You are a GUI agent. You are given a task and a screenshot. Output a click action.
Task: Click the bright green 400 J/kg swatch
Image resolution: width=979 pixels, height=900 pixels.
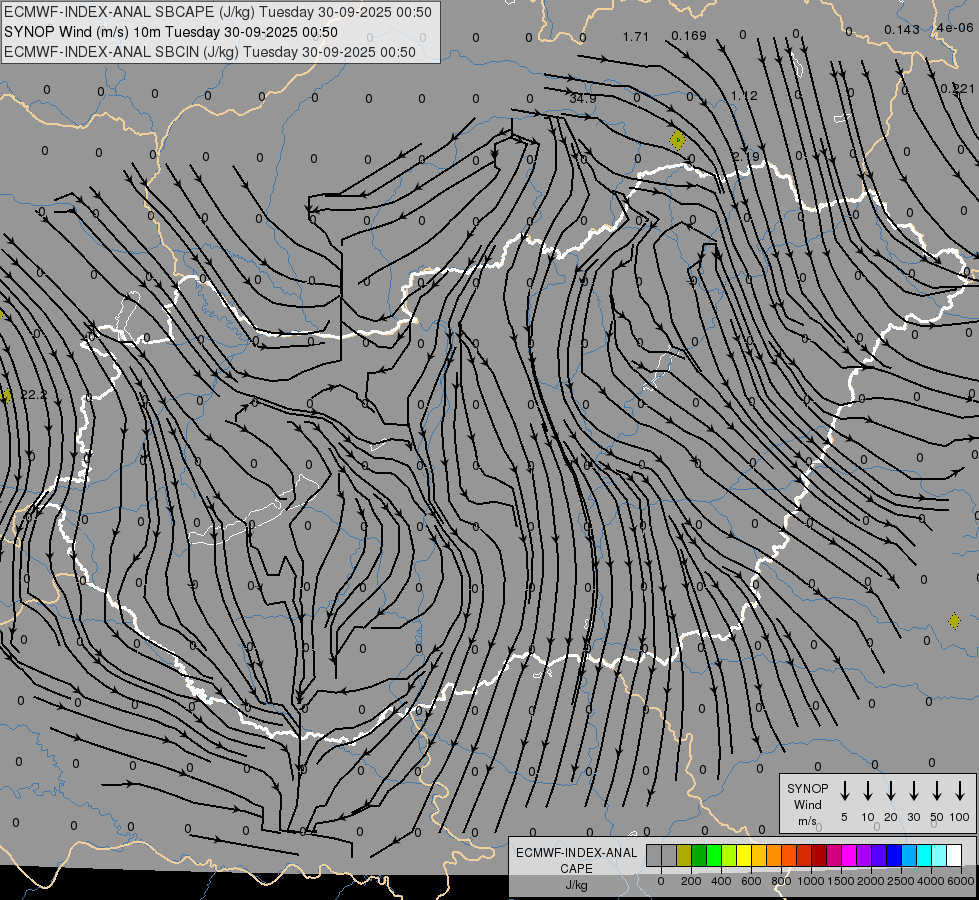click(x=714, y=856)
